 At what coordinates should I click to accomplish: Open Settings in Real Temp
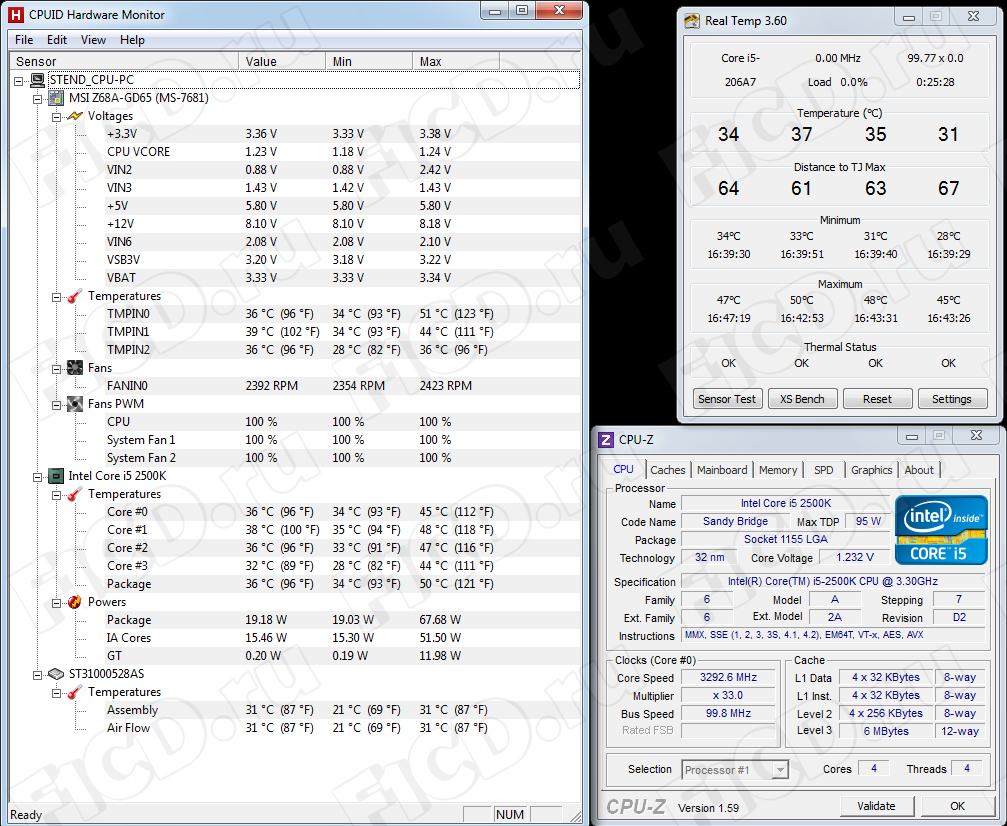[952, 399]
